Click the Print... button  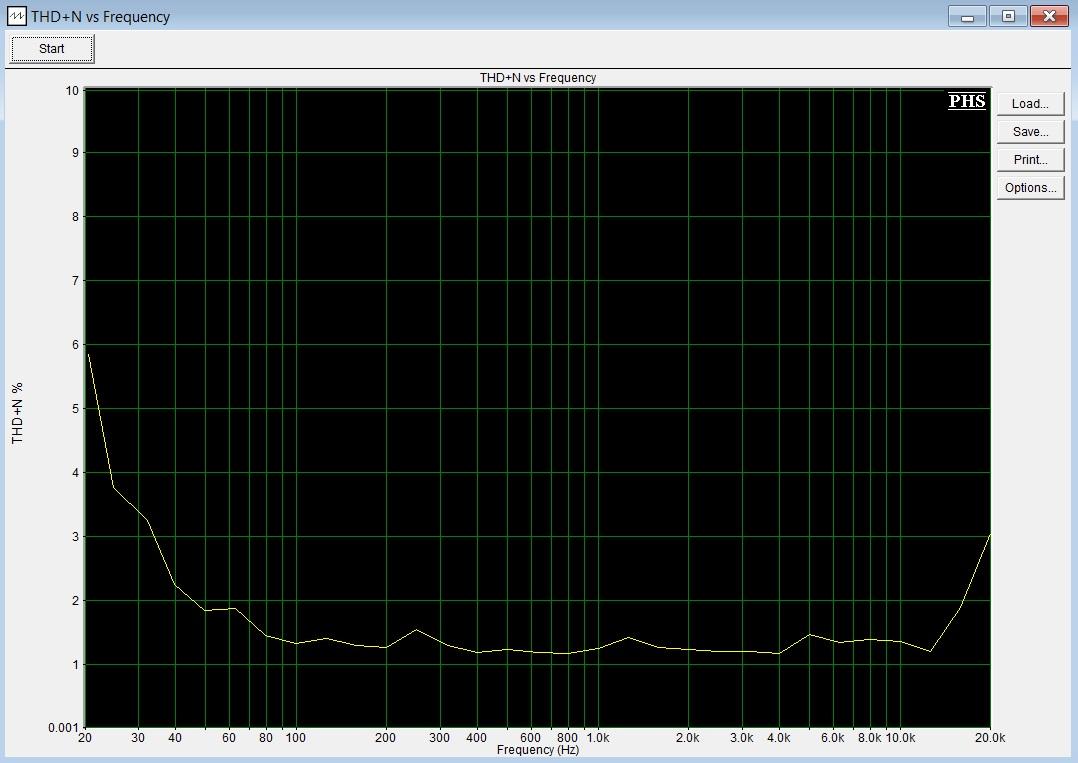(x=1030, y=159)
